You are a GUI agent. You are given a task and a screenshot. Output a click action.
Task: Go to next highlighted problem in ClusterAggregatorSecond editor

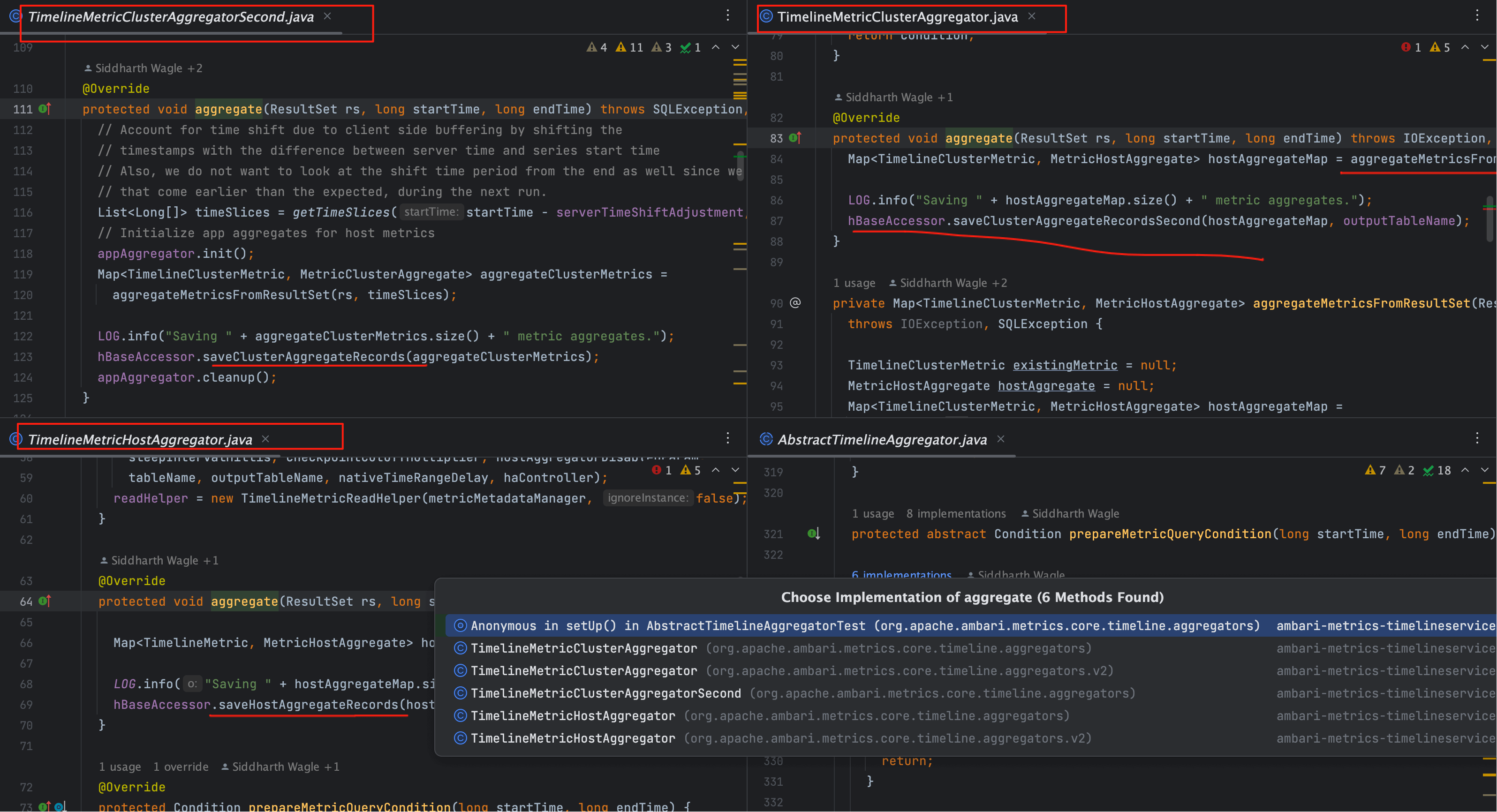coord(735,47)
